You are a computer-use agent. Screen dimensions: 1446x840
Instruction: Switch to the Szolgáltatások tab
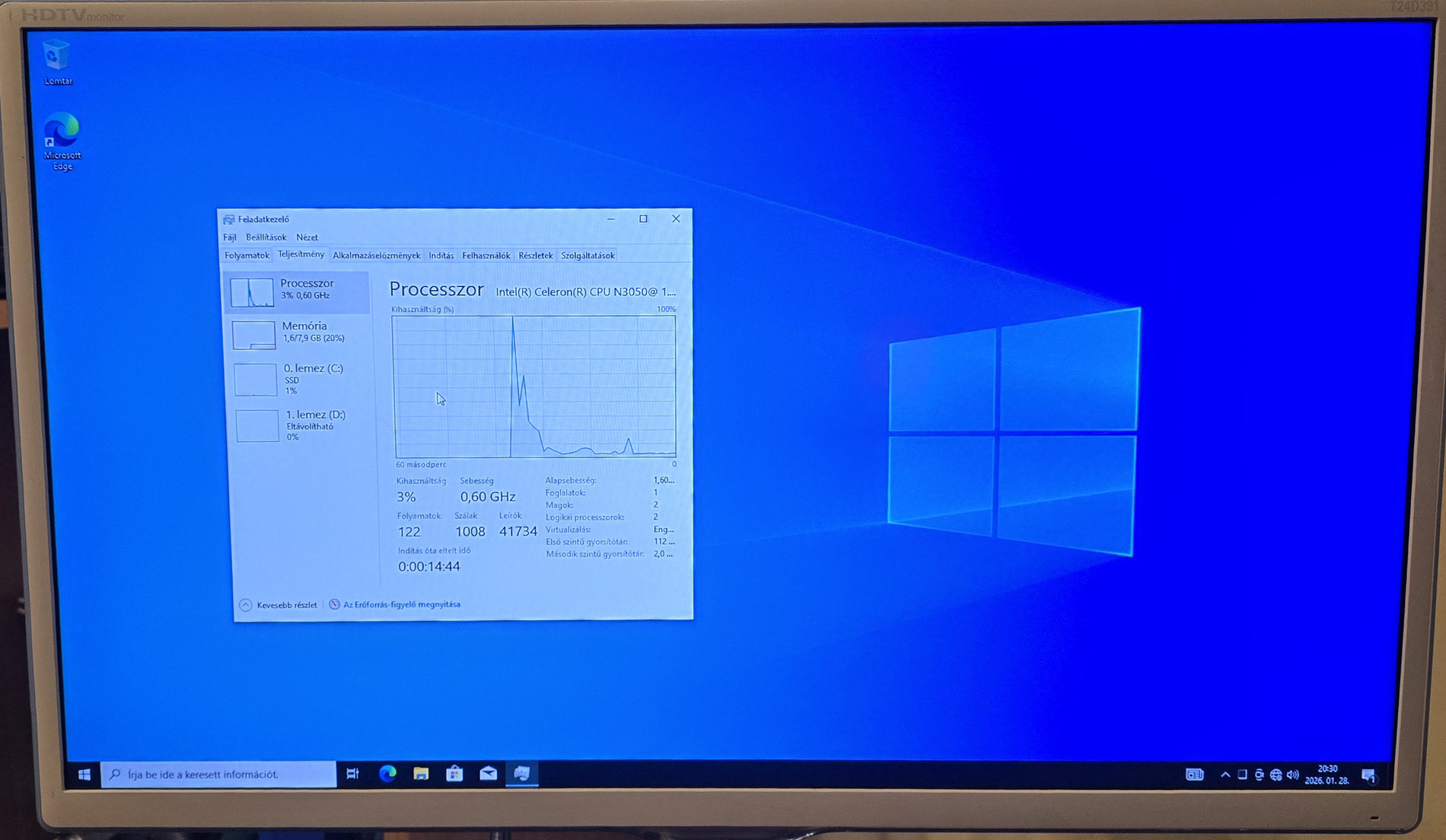point(588,256)
